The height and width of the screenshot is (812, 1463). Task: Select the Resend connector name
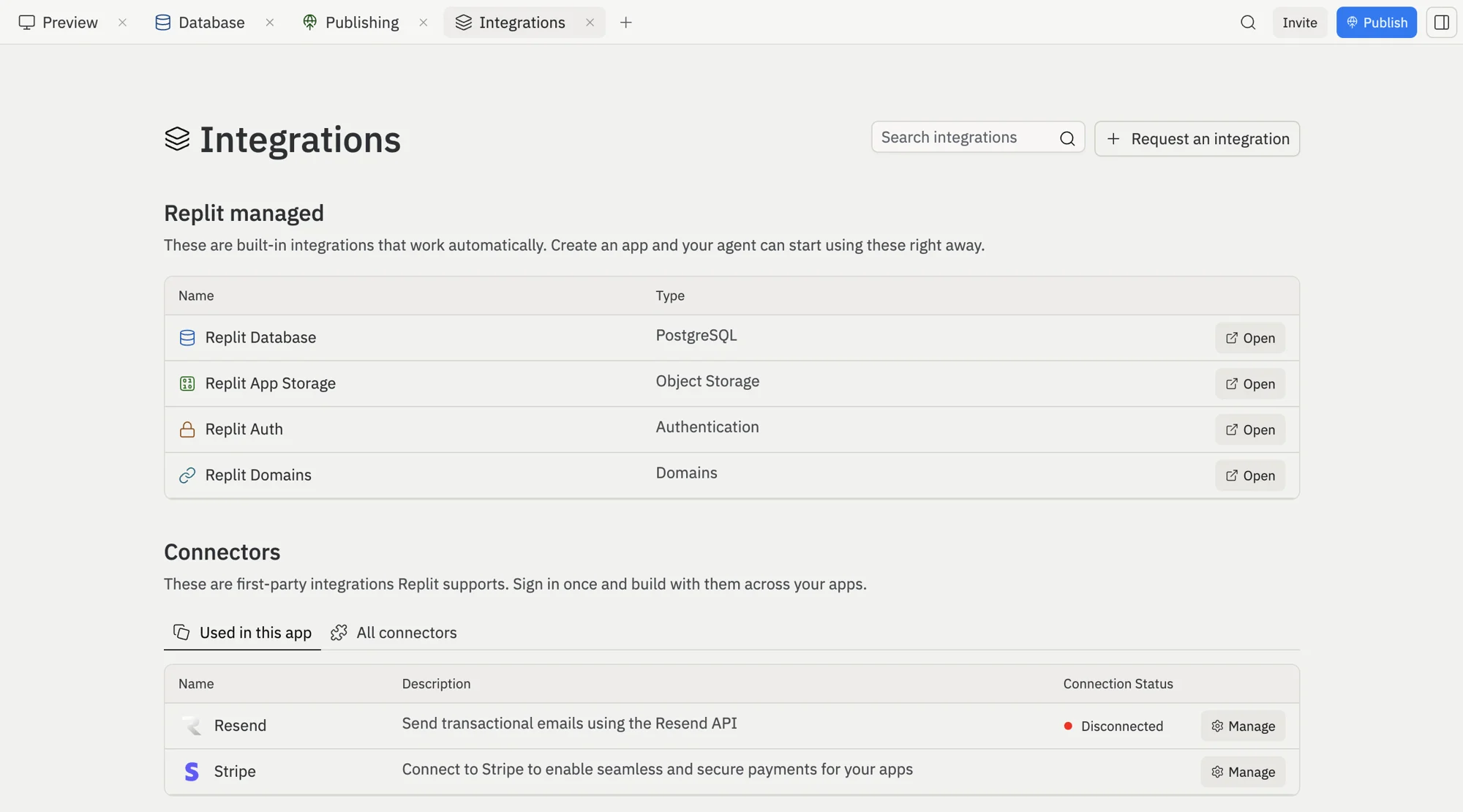pyautogui.click(x=240, y=726)
